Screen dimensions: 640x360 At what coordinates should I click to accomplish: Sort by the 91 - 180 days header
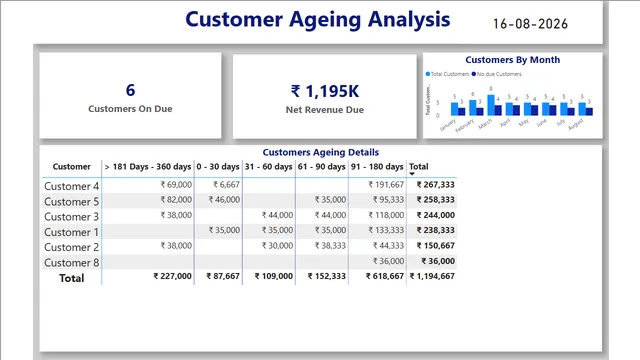(377, 167)
